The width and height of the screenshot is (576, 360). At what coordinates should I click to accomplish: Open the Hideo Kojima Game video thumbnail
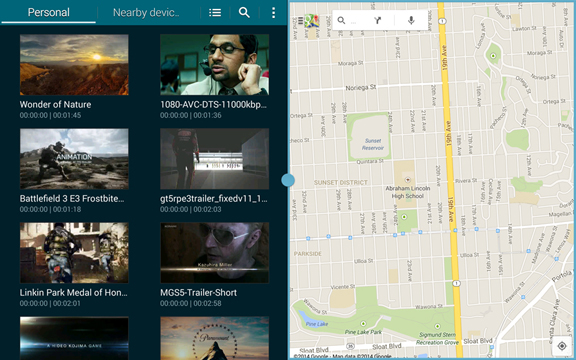74,338
